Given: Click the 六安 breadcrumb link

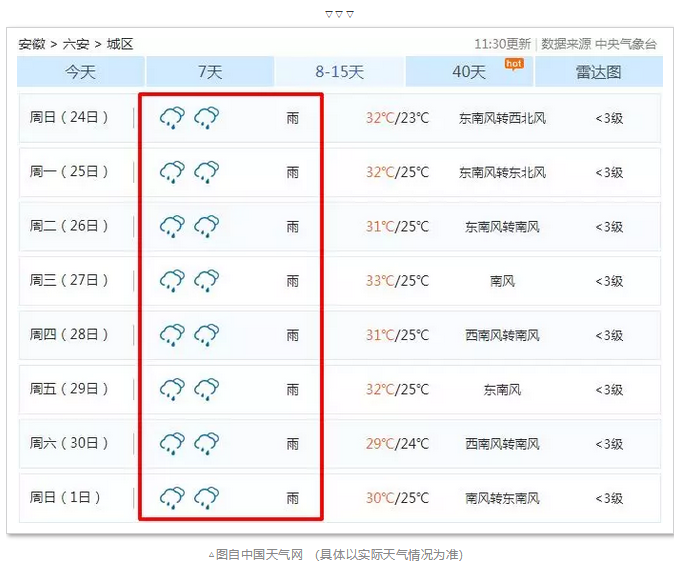Looking at the screenshot, I should point(75,44).
